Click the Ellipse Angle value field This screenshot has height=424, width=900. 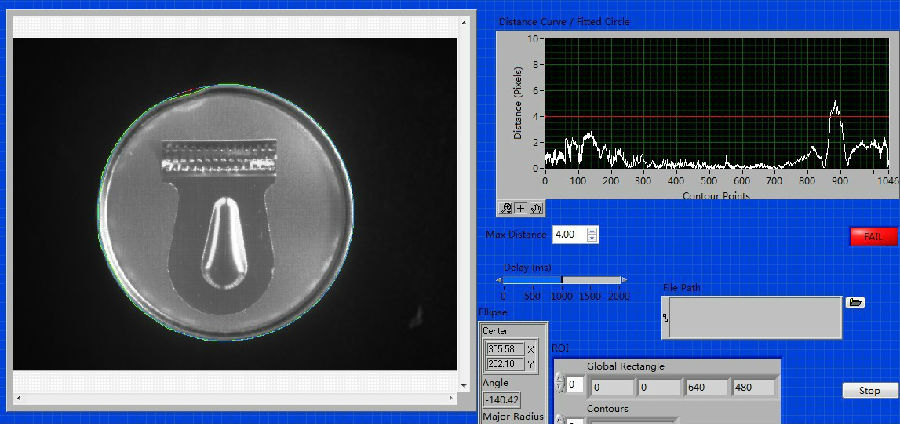[x=502, y=399]
